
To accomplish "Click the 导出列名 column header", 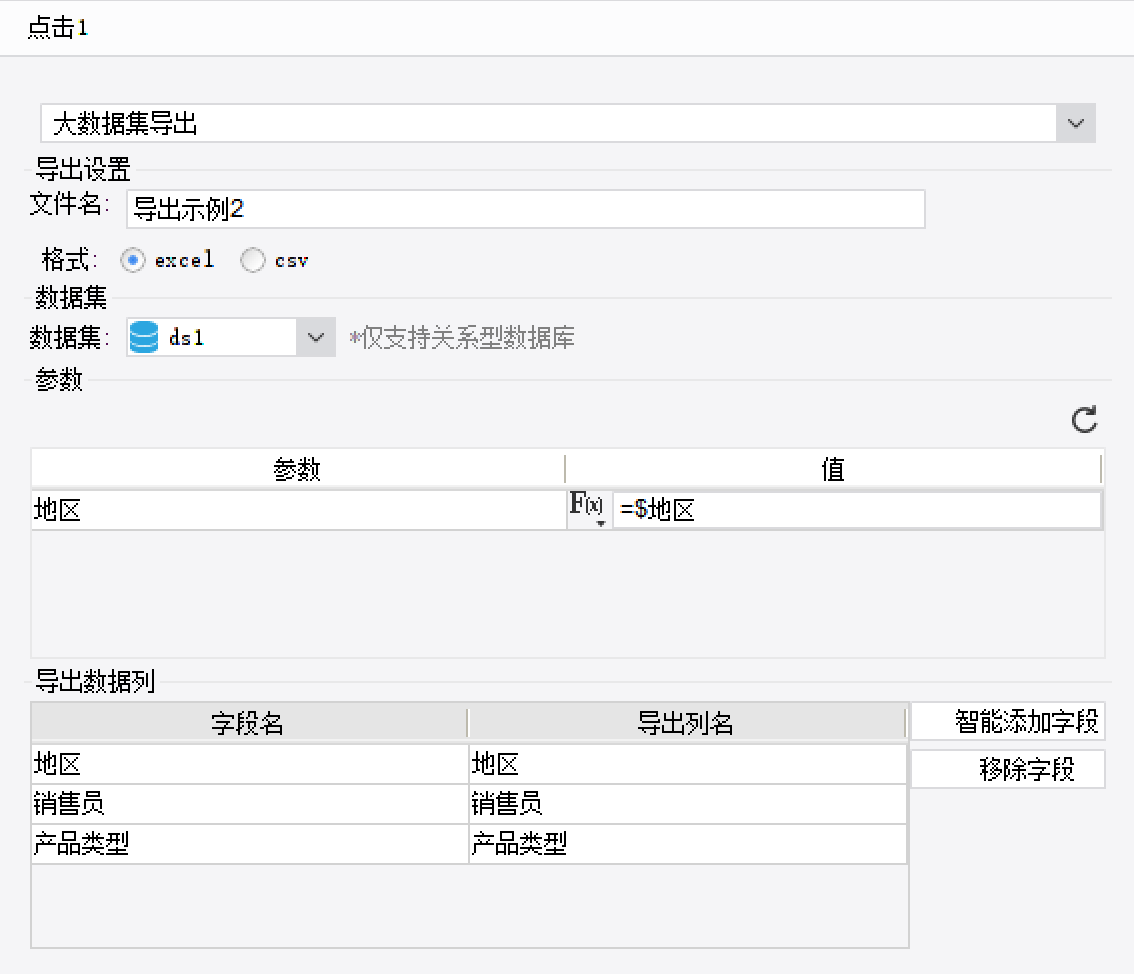I will coord(686,723).
